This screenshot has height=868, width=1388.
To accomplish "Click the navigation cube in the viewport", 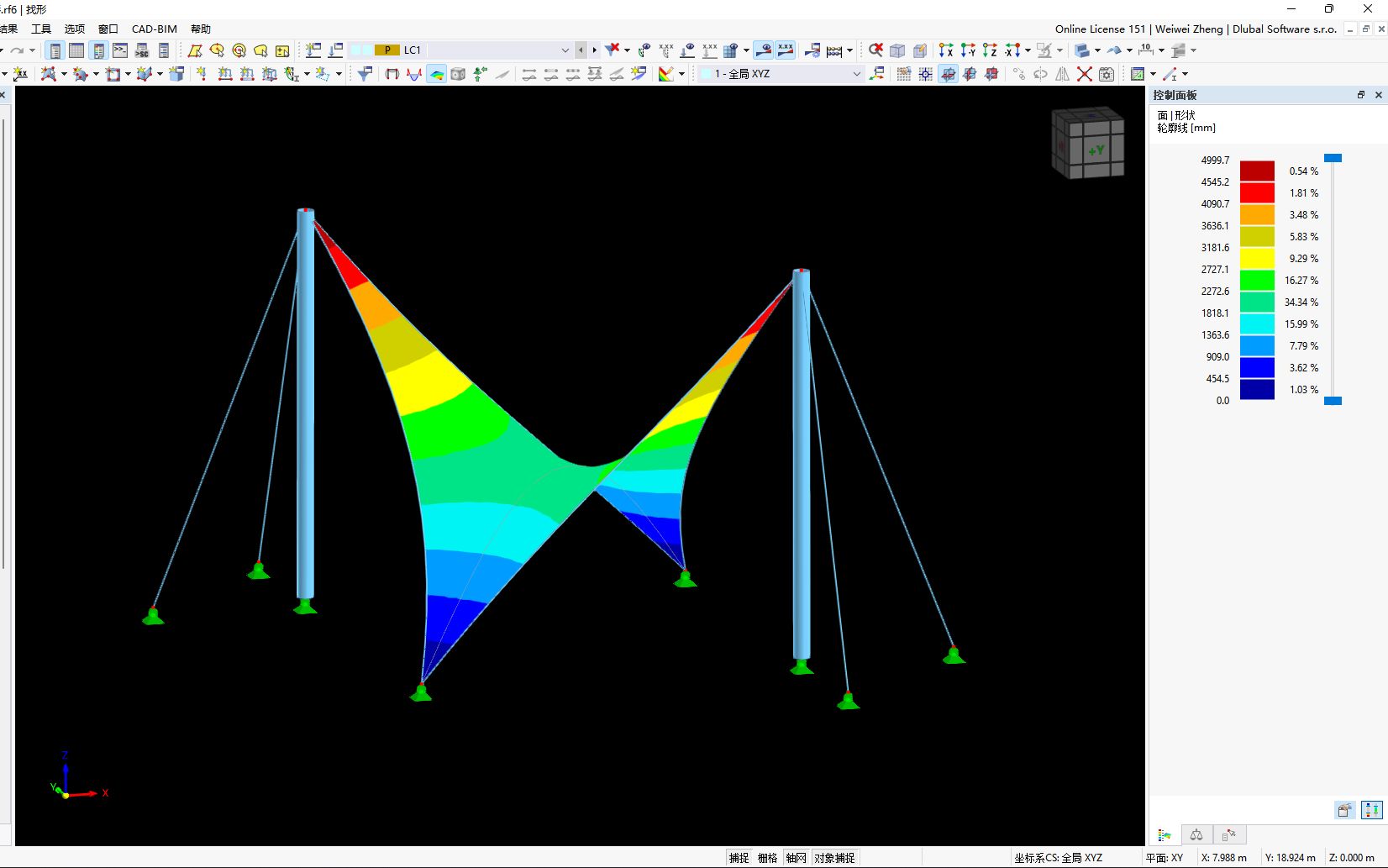I will point(1088,142).
